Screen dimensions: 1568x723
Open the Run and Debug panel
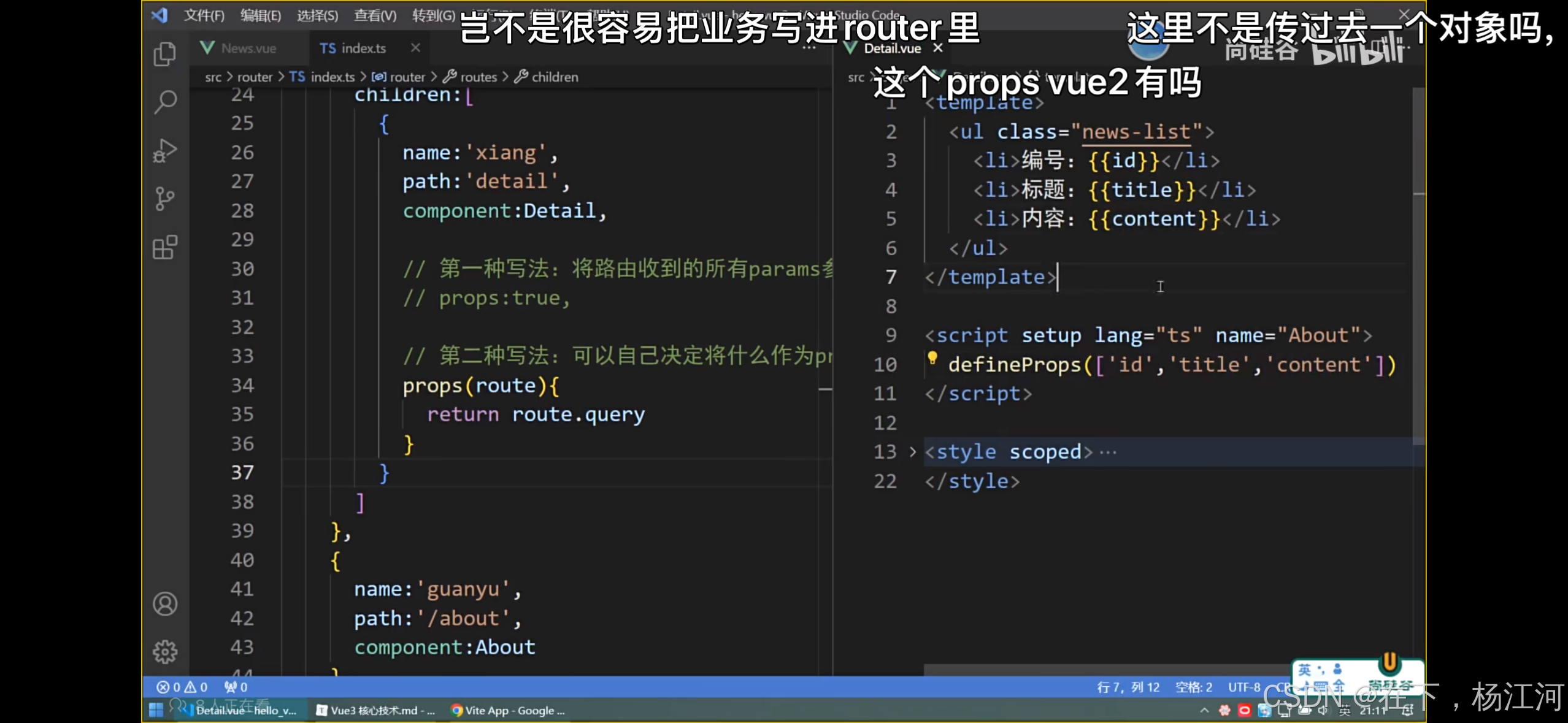click(164, 150)
